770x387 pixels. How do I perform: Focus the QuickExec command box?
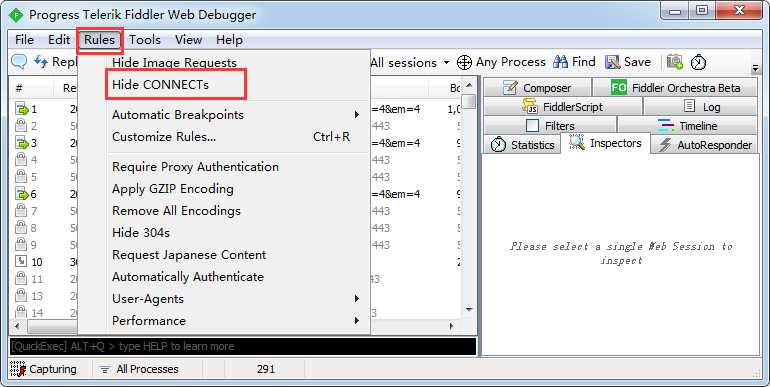pos(243,346)
